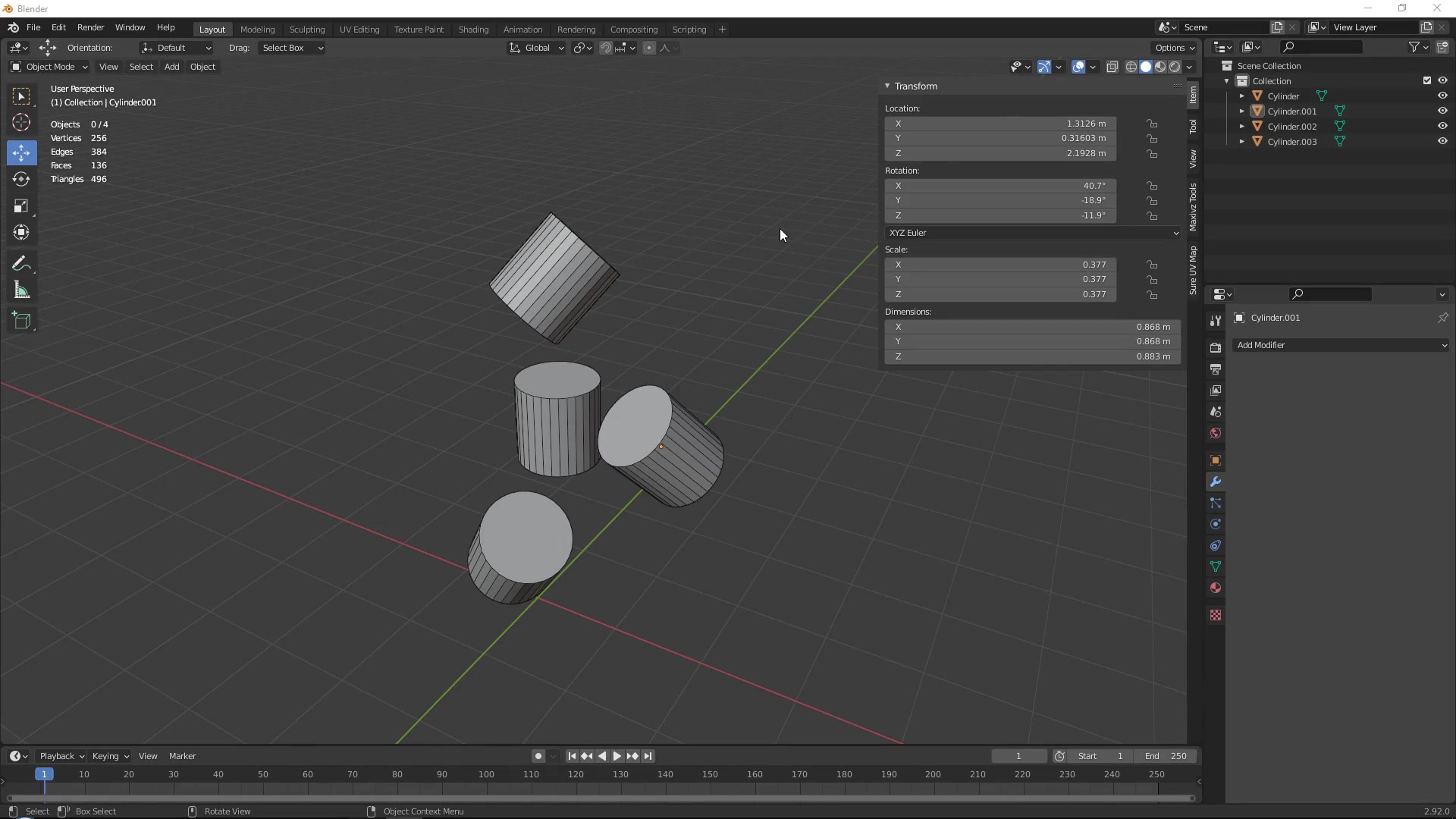The image size is (1456, 819).
Task: Open the Add Modifier dropdown
Action: tap(1341, 345)
